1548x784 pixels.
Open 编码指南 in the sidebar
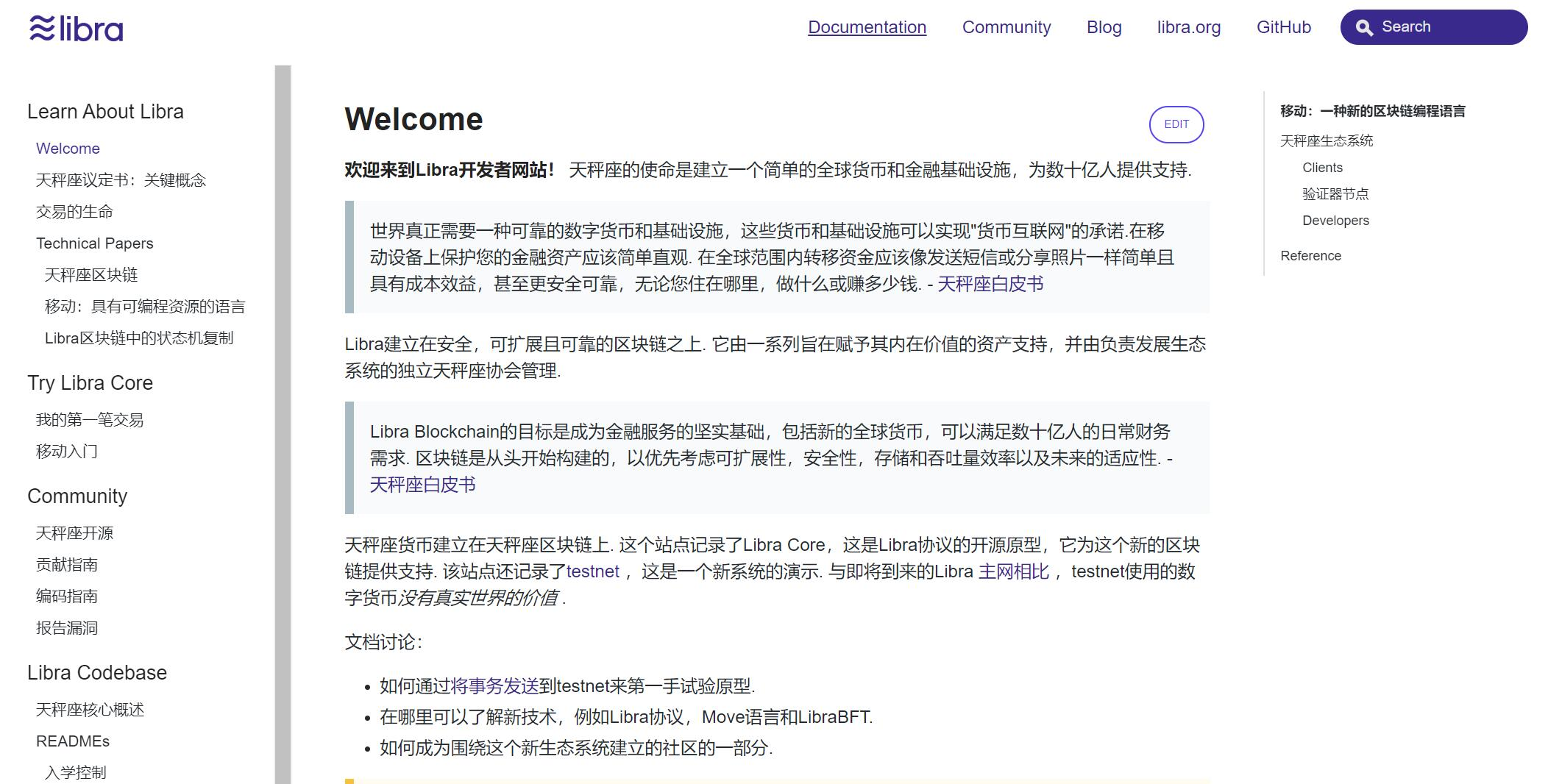click(67, 596)
